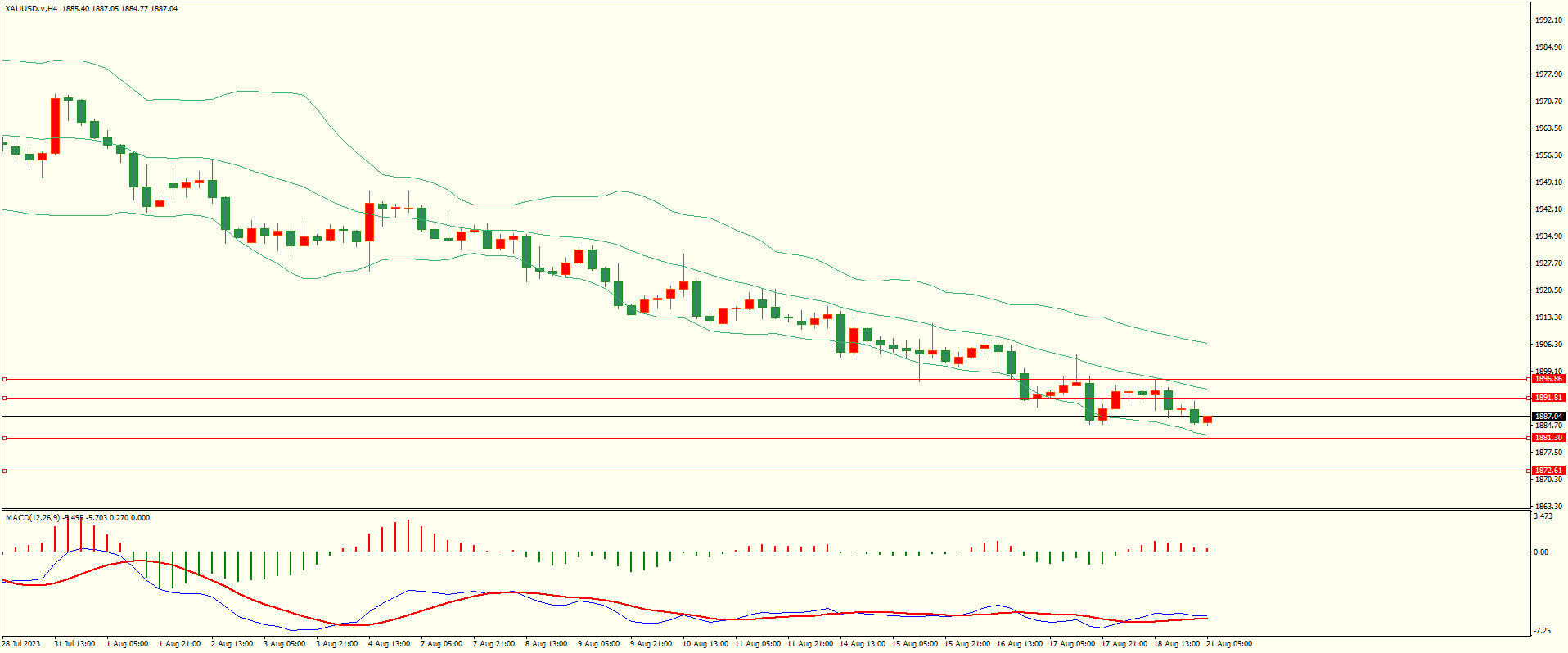Click the 11 Aug 05:00 time label
1568x653 pixels.
(x=758, y=644)
